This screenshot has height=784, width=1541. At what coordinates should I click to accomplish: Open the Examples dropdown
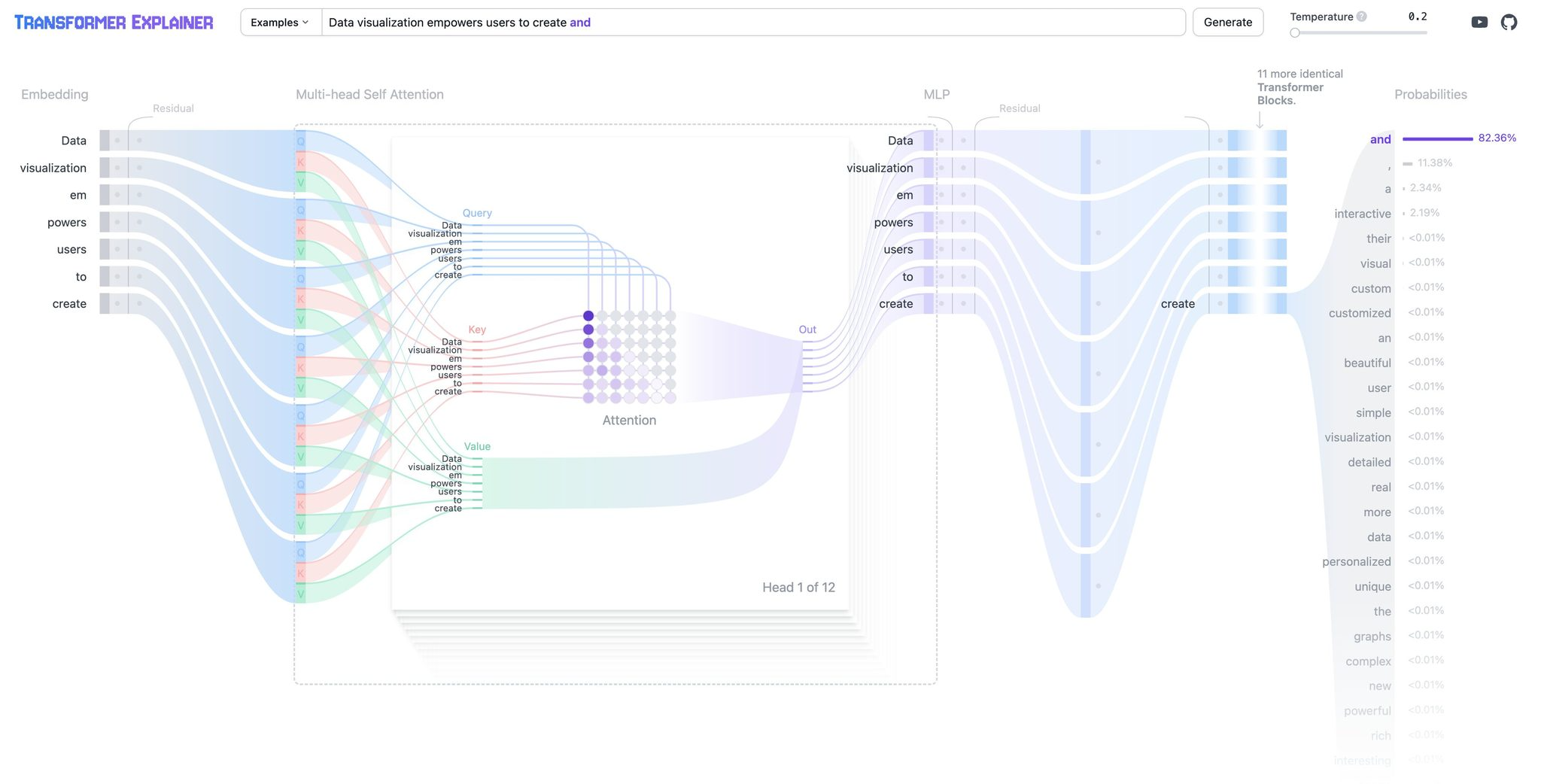pos(280,23)
